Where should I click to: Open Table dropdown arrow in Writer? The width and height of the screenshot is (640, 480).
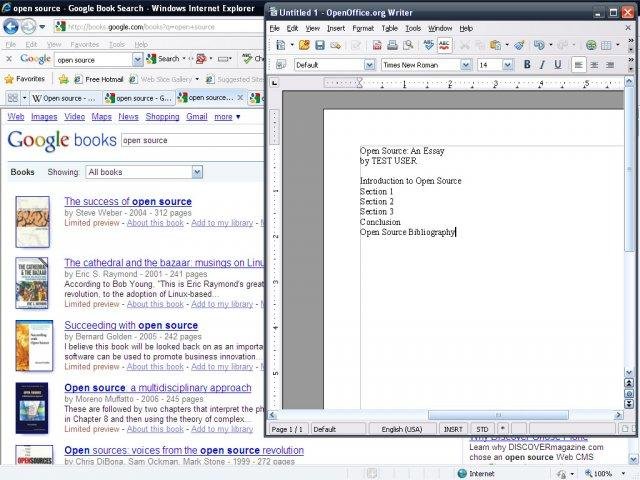pos(618,45)
